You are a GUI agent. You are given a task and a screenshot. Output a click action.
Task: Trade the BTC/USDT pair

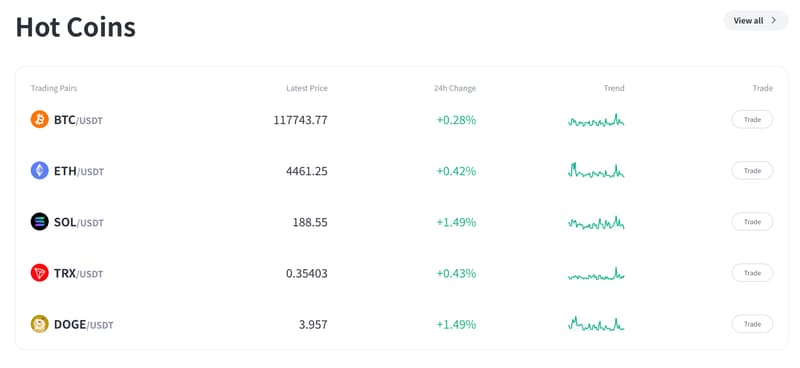click(x=752, y=119)
